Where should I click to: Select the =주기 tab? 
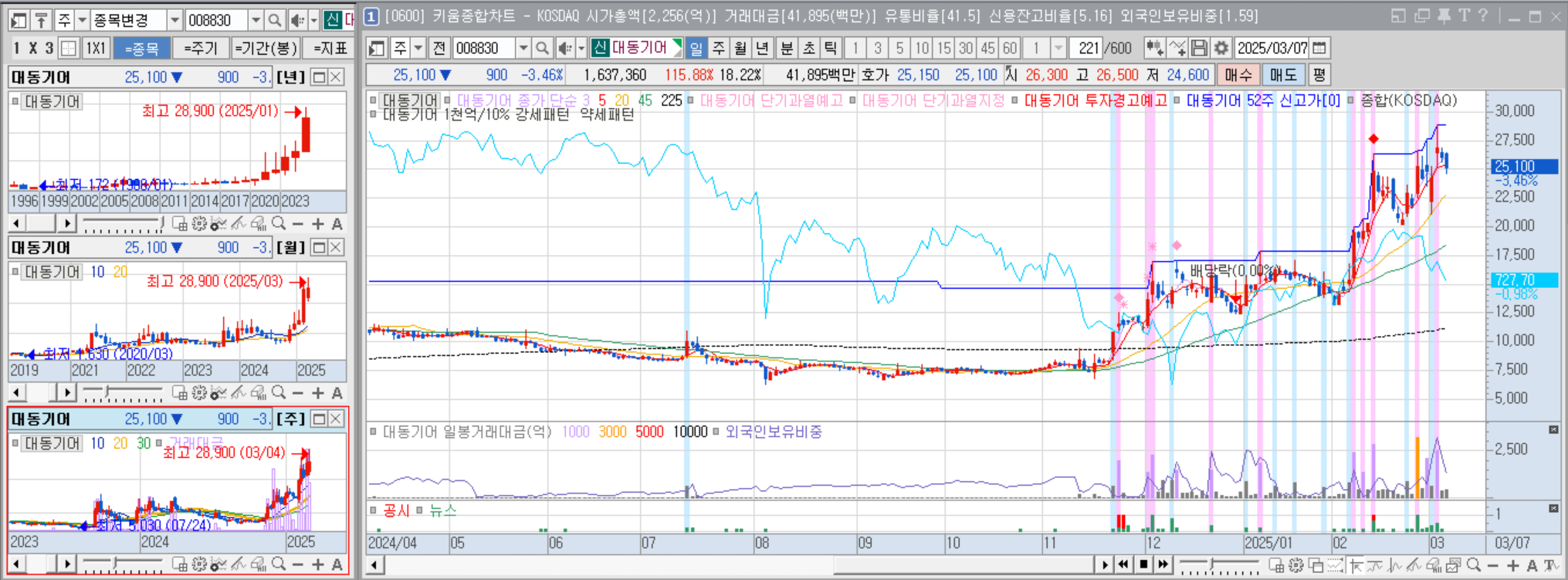(201, 48)
